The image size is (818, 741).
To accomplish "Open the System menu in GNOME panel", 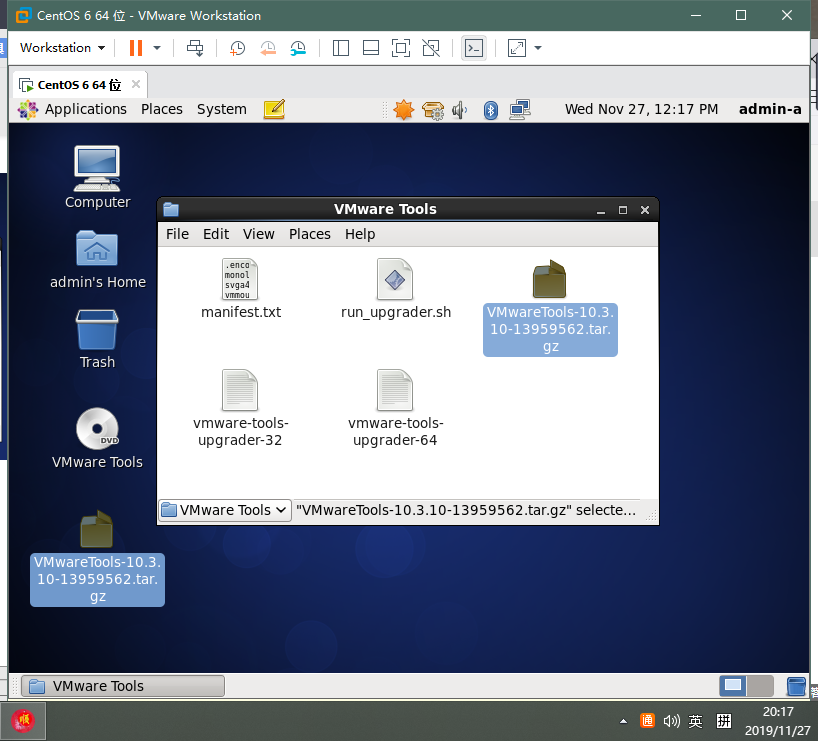I will 222,109.
